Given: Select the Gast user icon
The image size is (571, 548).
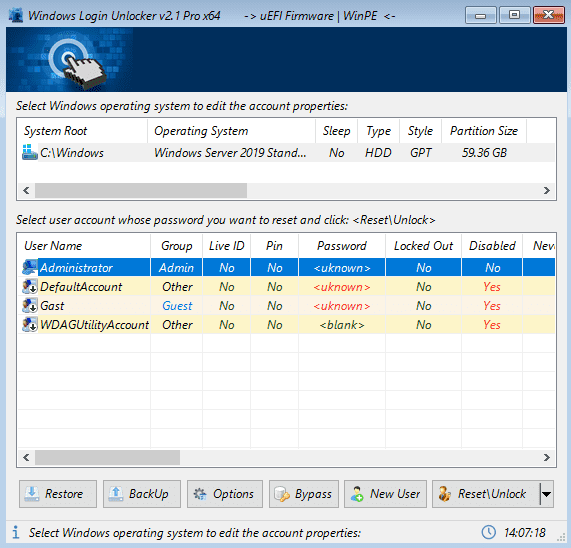Looking at the screenshot, I should coord(29,305).
